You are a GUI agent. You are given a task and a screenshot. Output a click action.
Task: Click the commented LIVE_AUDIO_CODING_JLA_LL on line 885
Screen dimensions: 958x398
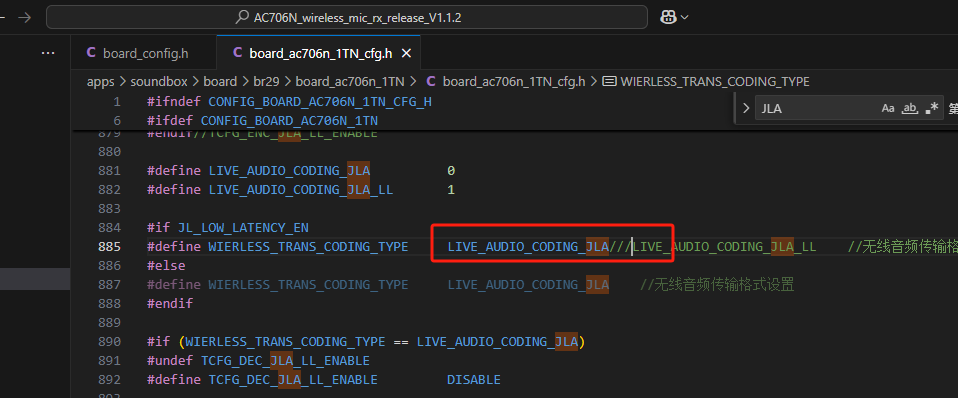(724, 246)
